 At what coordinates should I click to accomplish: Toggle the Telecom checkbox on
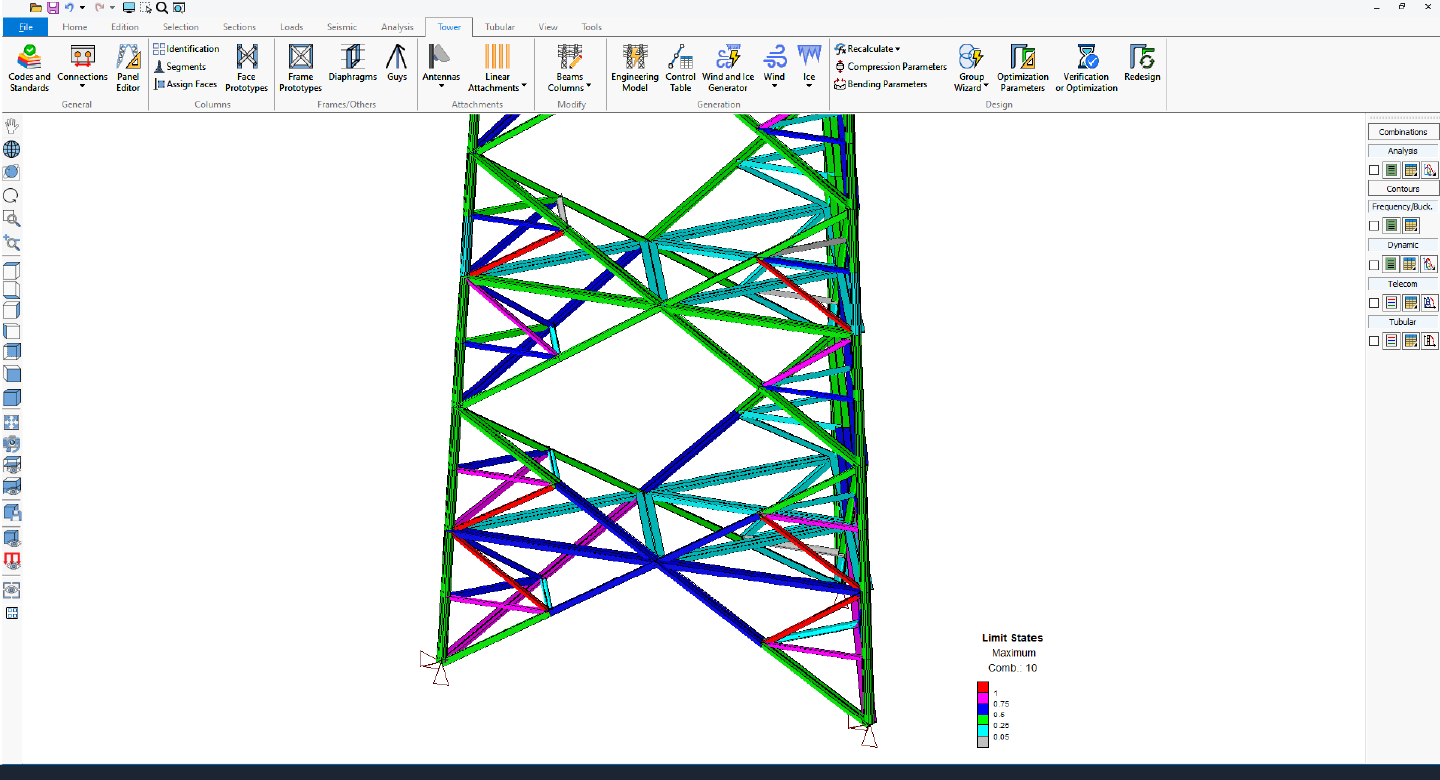coord(1374,302)
